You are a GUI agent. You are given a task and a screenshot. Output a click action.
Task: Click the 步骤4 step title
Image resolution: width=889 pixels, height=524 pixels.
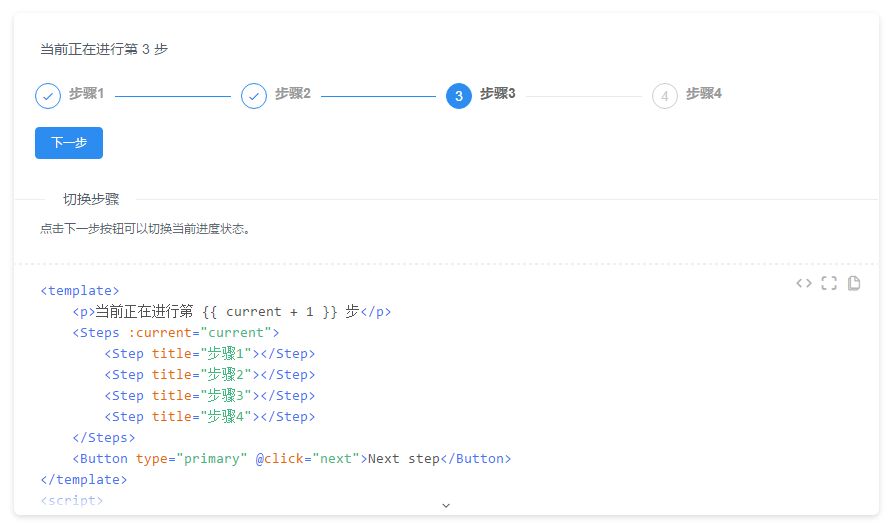point(704,94)
